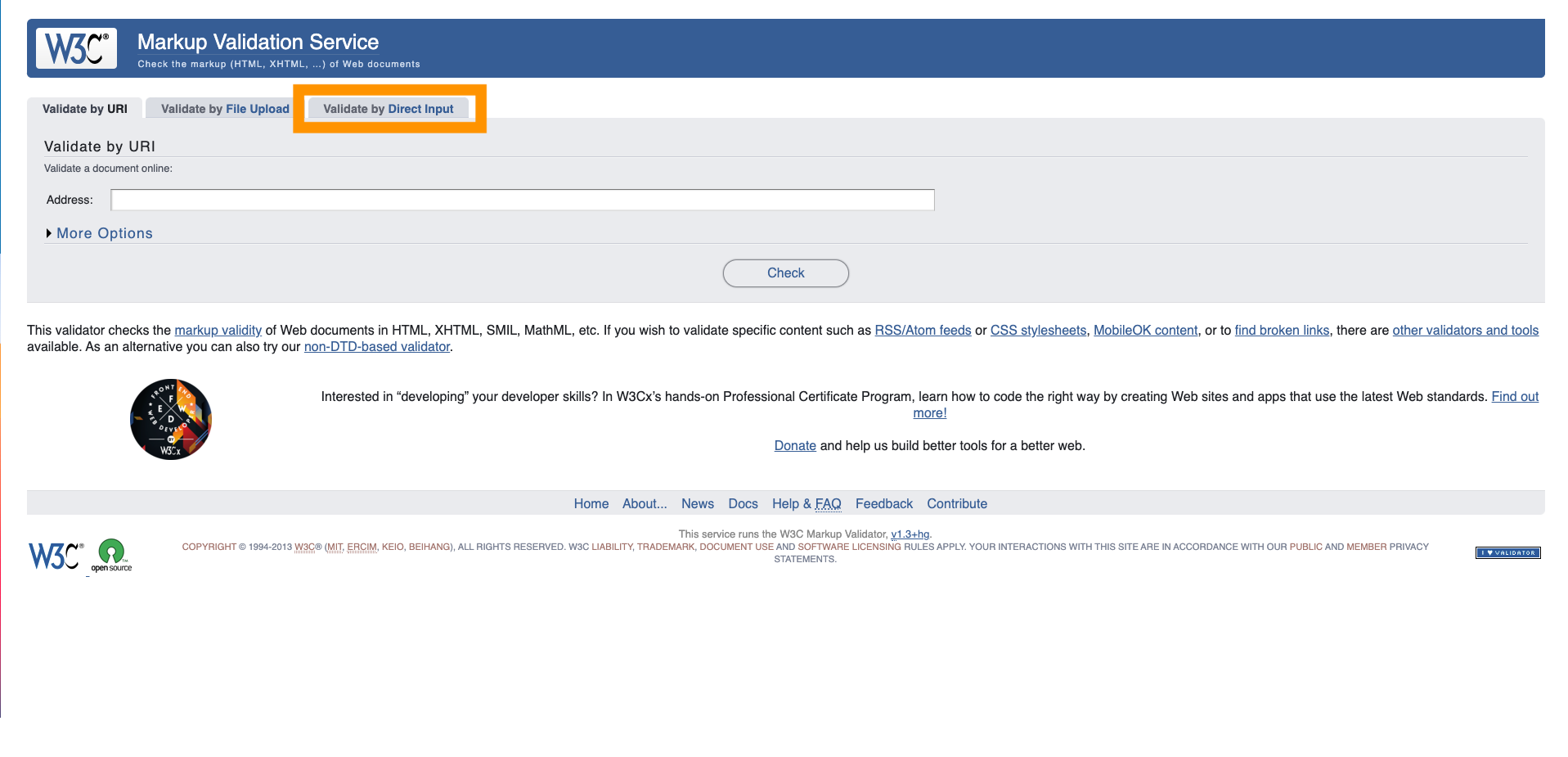Screen dimensions: 1568x757
Task: Open other validators and tools link
Action: tap(1465, 330)
